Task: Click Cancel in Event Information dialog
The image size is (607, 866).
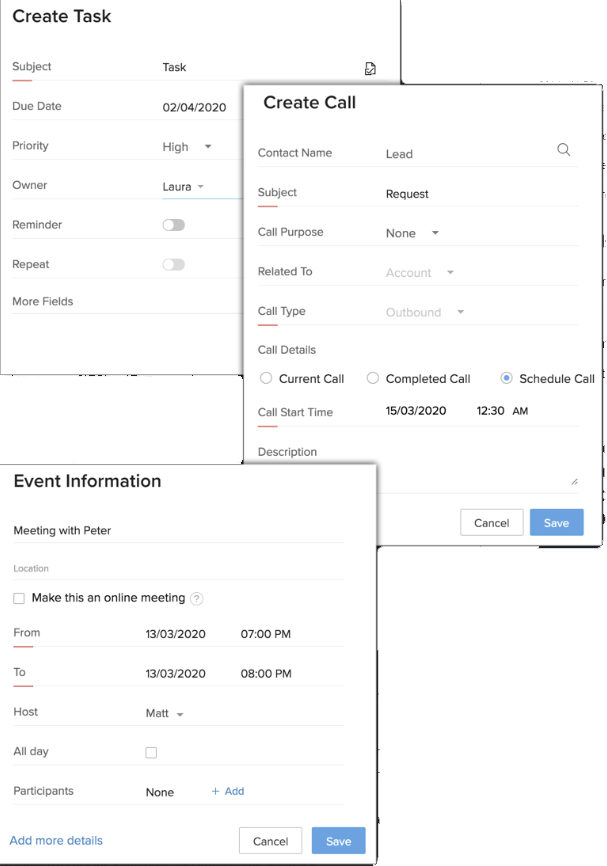Action: (270, 841)
